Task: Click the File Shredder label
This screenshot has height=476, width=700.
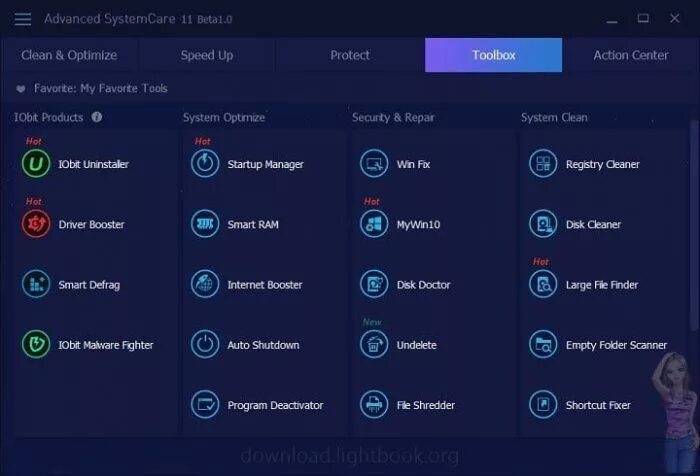Action: 425,405
